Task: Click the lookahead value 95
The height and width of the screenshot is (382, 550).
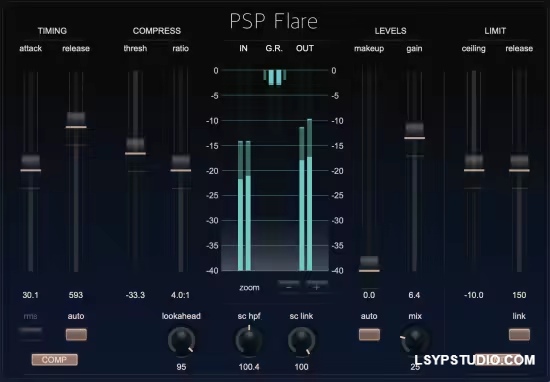Action: click(x=181, y=367)
